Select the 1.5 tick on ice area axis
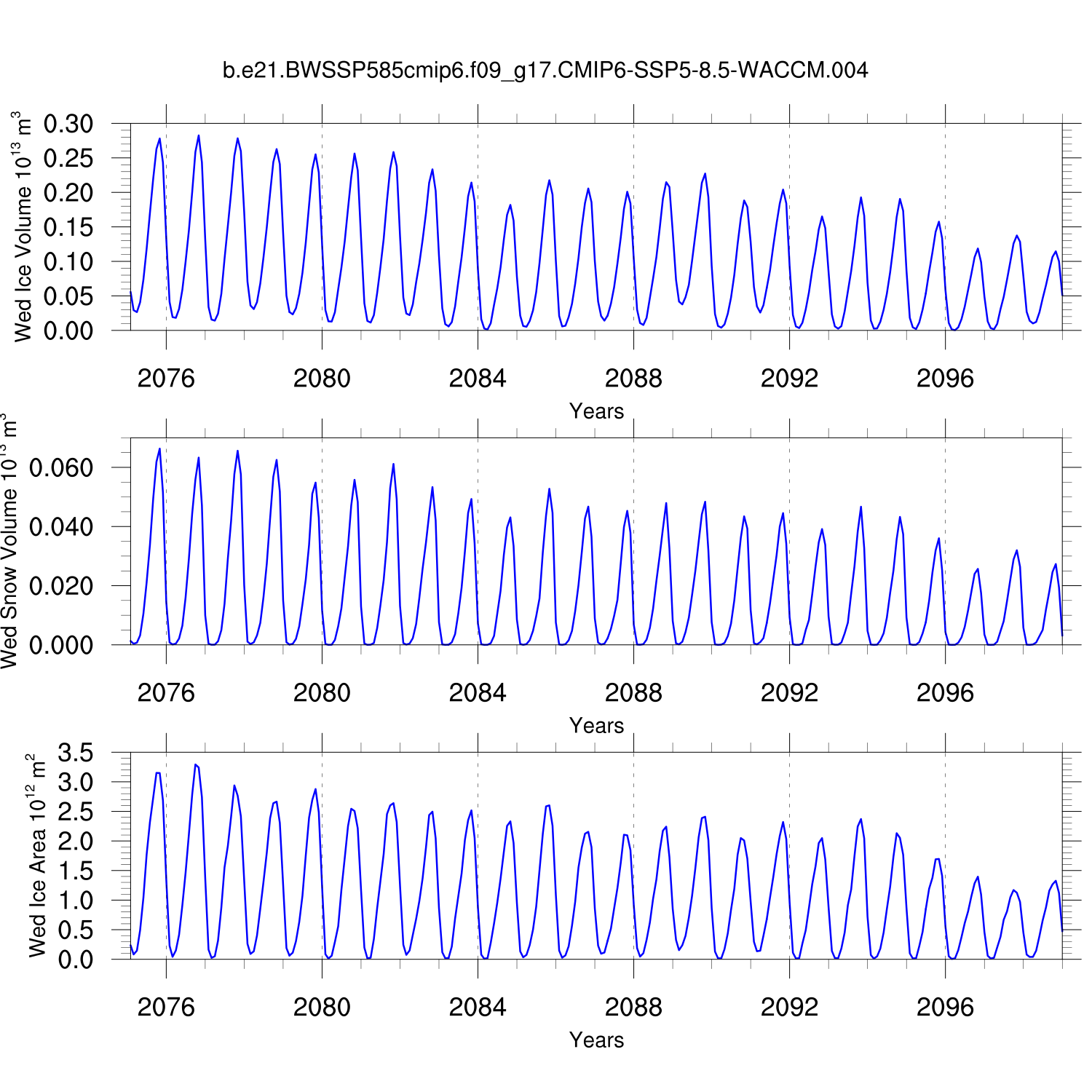This screenshot has width=1092, height=1092. [76, 871]
